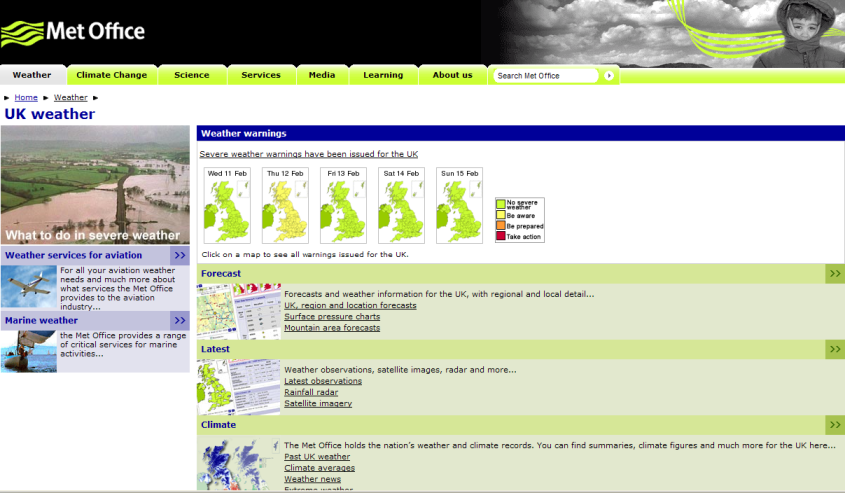Open the severe weather warnings issued link

coord(309,154)
